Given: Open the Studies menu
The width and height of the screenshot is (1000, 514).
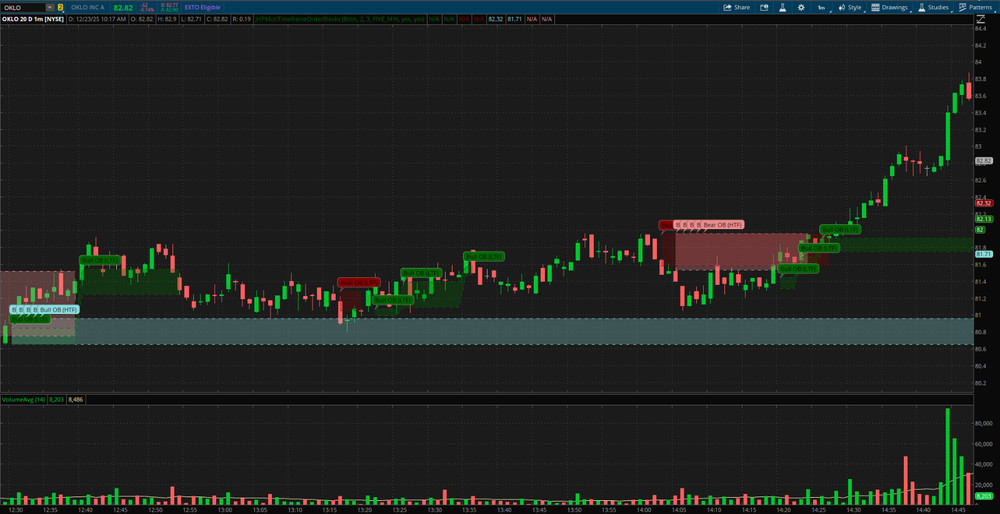Looking at the screenshot, I should [934, 7].
